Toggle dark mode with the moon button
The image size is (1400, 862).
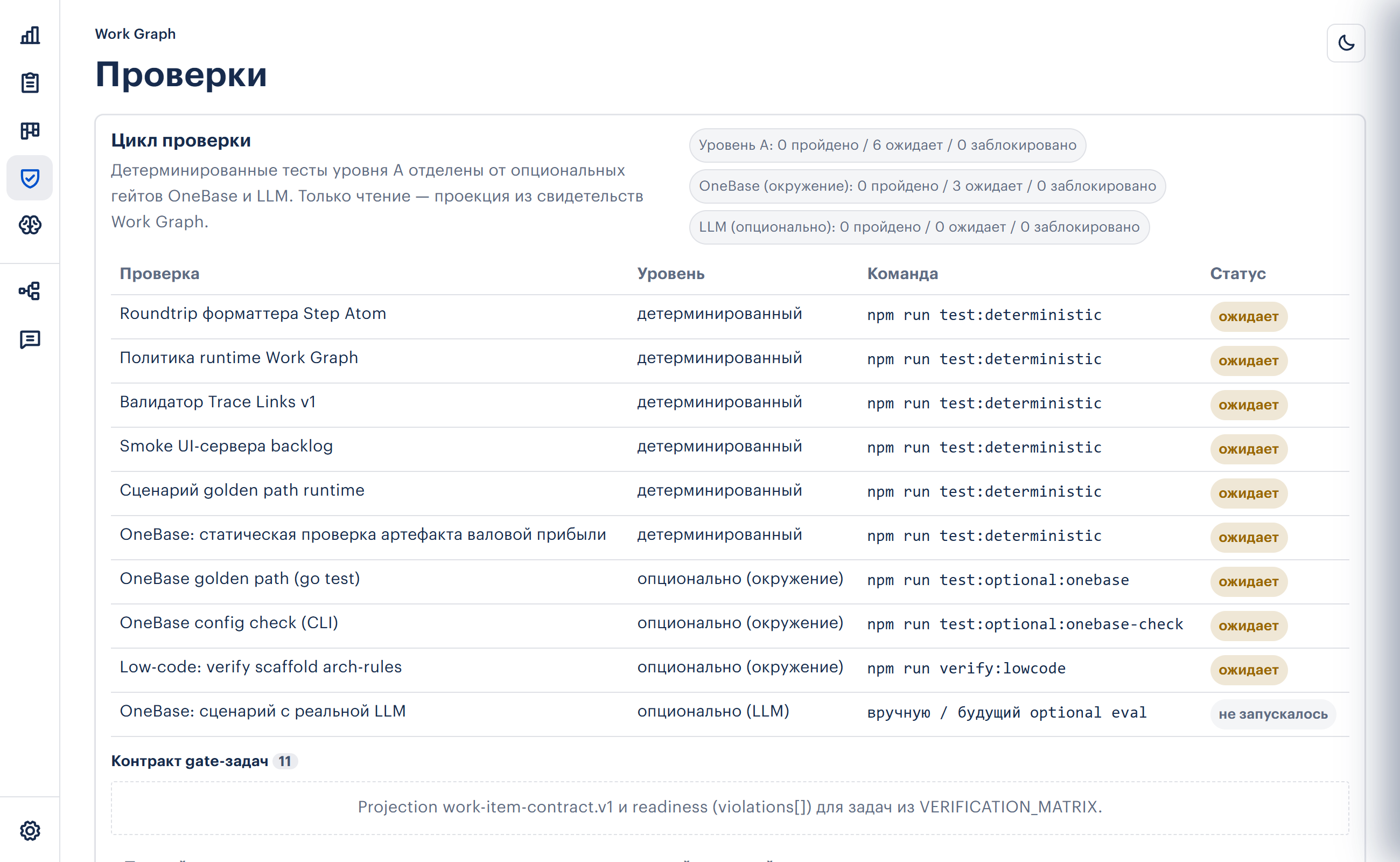[1346, 43]
